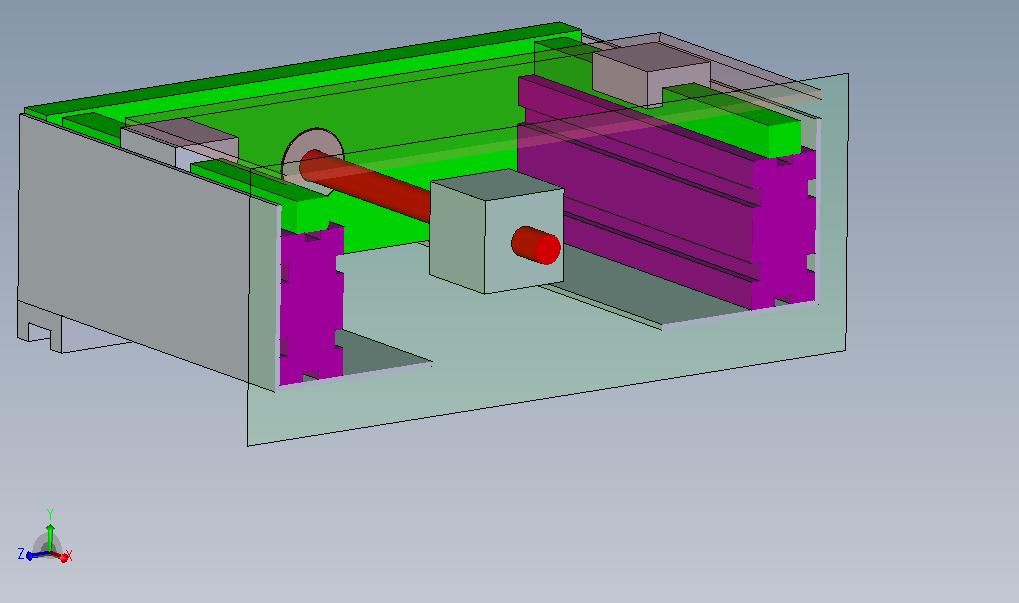Viewport: 1019px width, 603px height.
Task: Click the notch at housing's bottom-left corner
Action: (38, 331)
